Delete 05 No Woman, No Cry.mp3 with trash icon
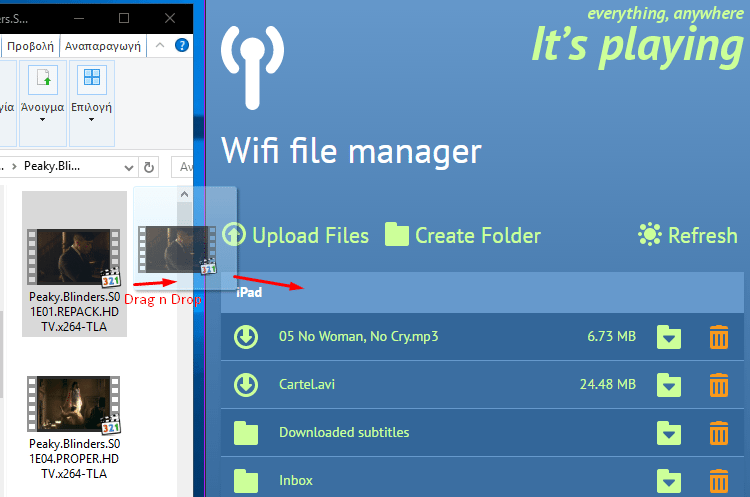Viewport: 750px width, 497px height. coord(719,337)
